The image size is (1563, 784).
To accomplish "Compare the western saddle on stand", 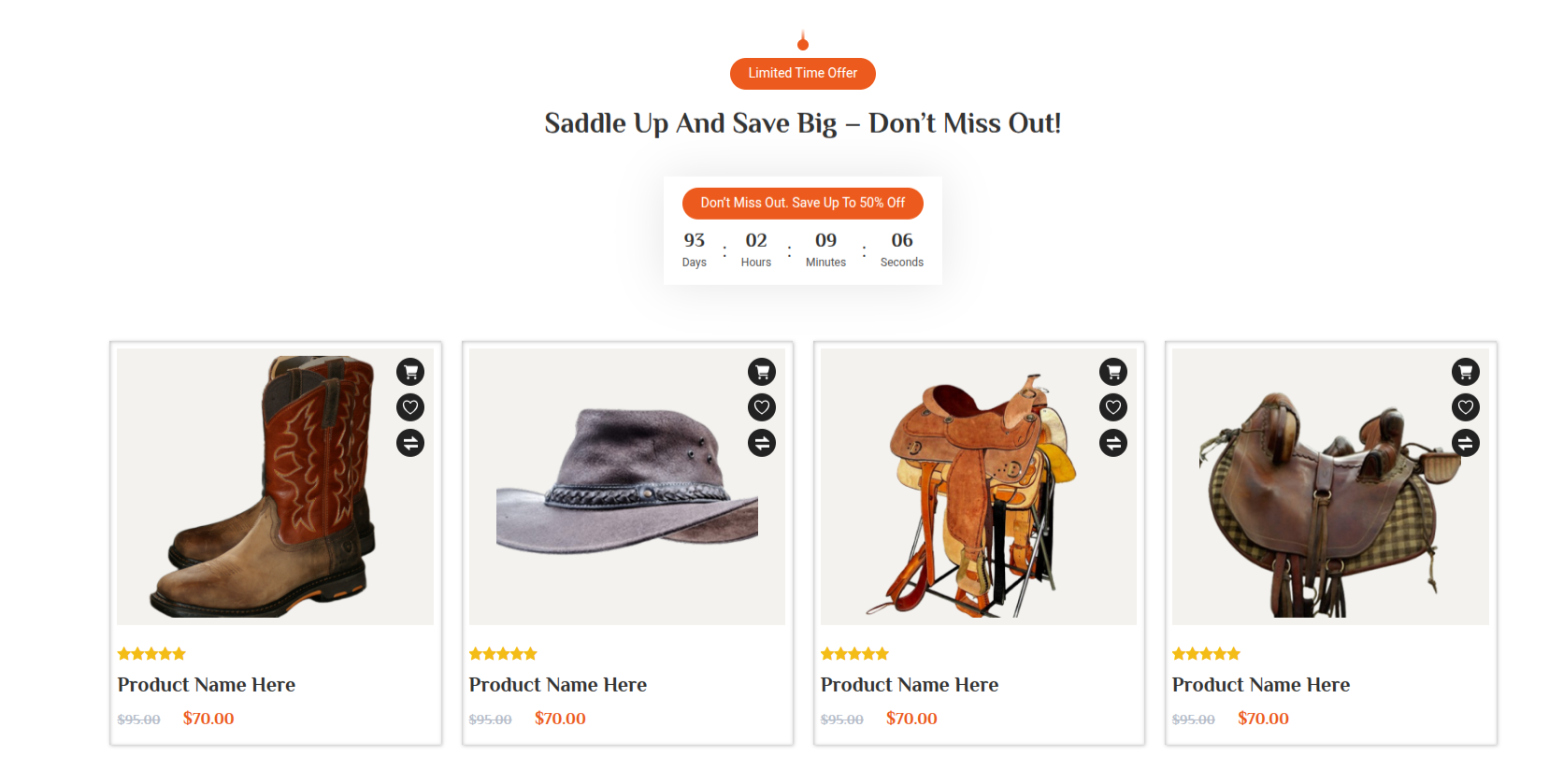I will (x=1113, y=443).
